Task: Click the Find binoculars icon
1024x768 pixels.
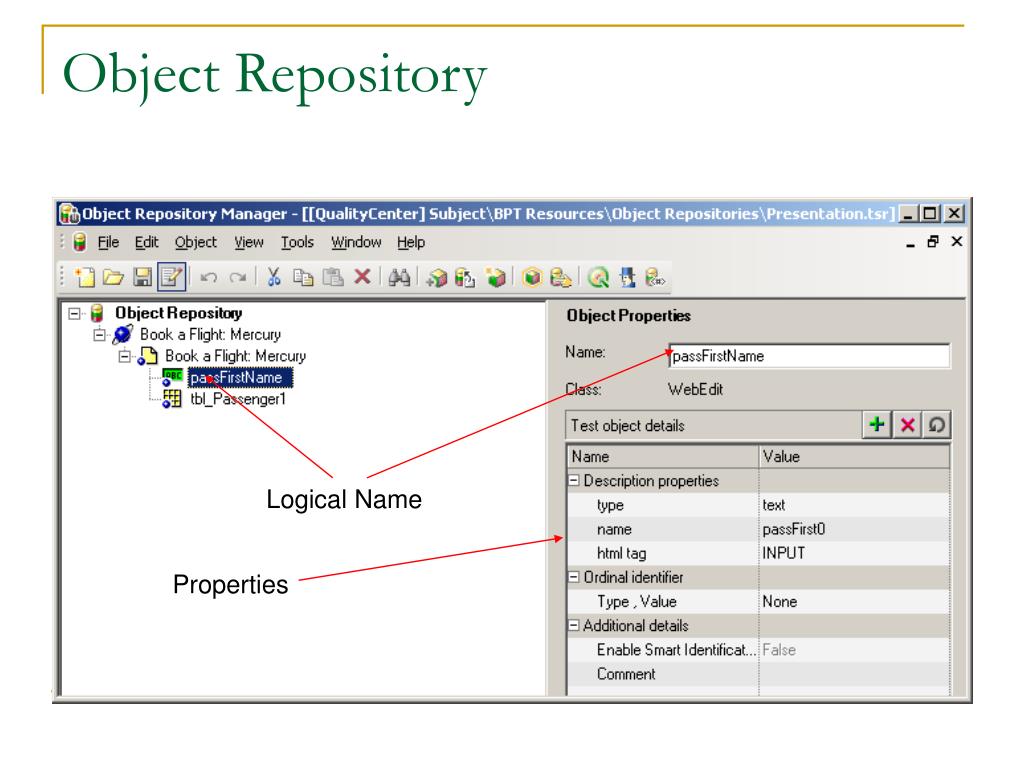Action: [x=399, y=278]
